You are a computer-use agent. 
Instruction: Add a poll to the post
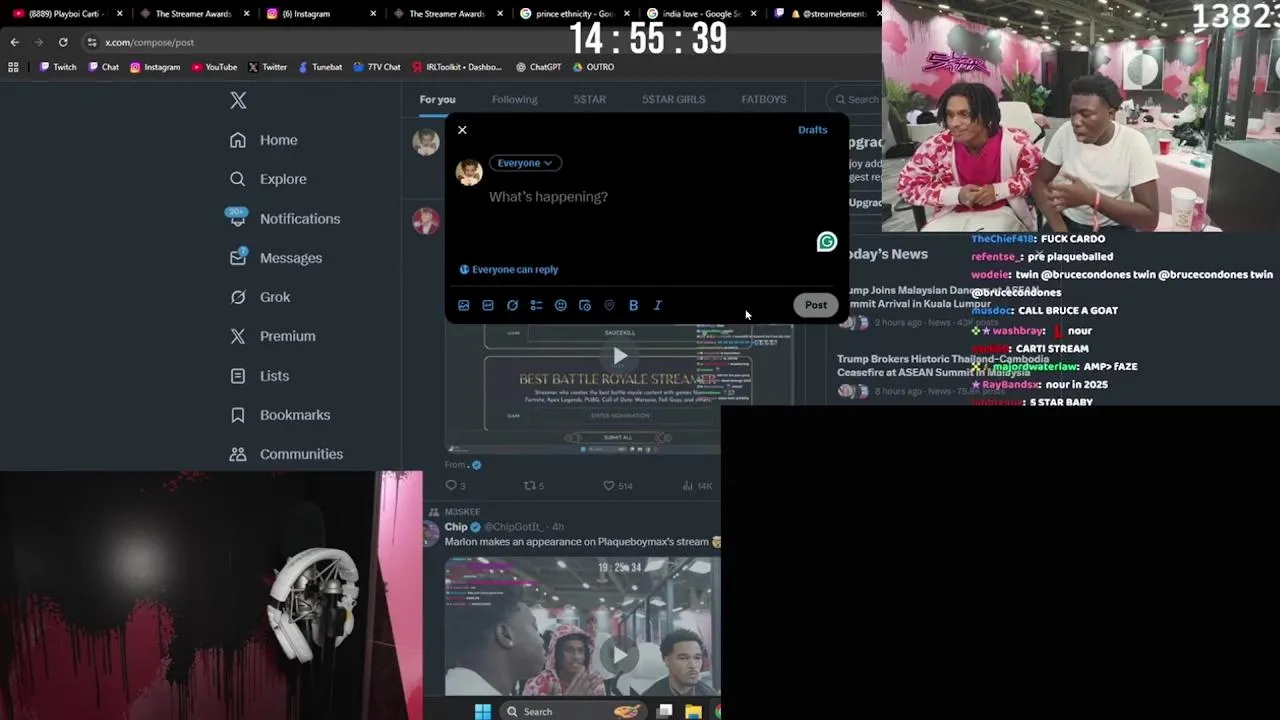536,306
